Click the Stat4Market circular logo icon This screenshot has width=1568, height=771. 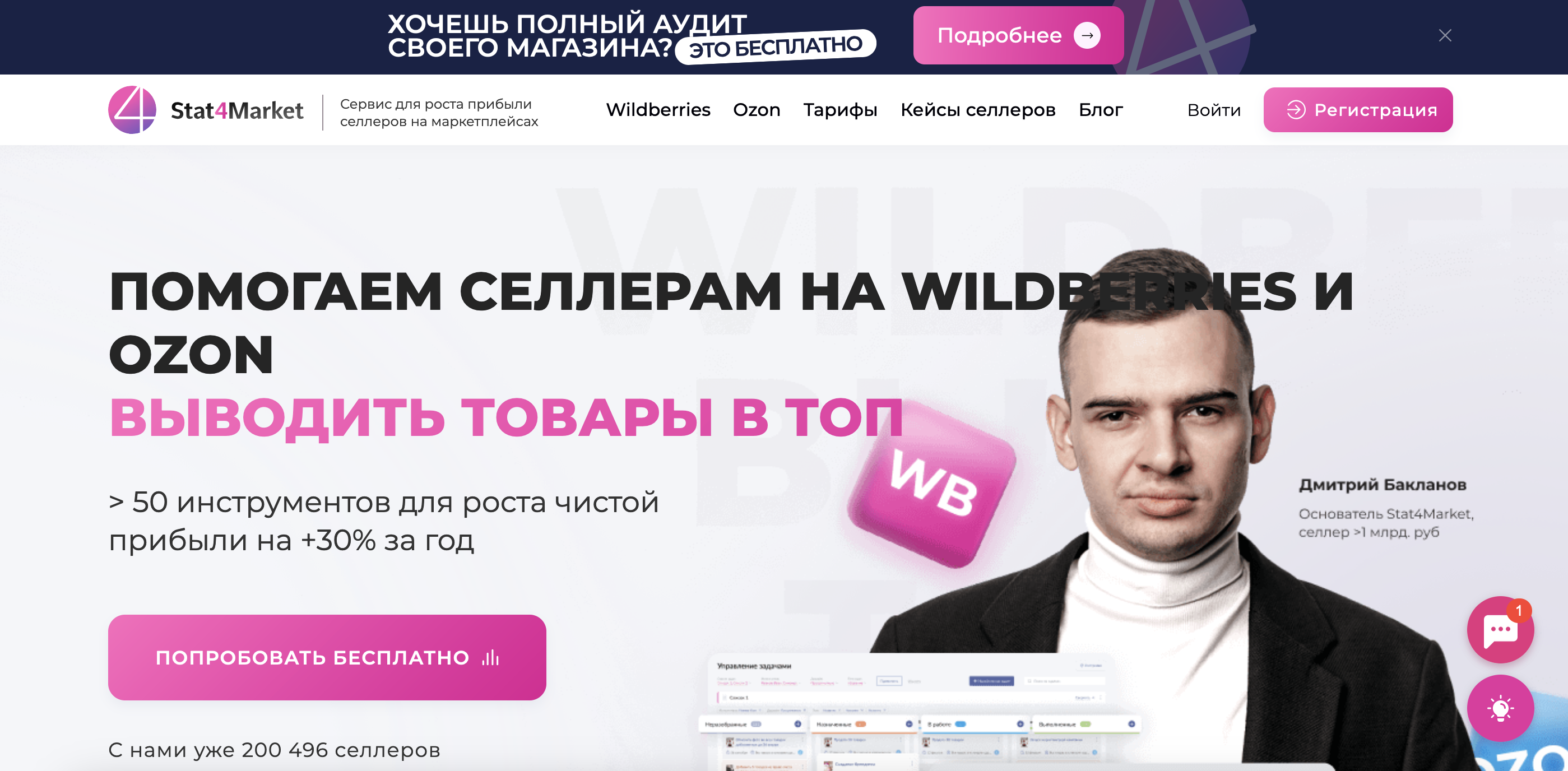132,109
